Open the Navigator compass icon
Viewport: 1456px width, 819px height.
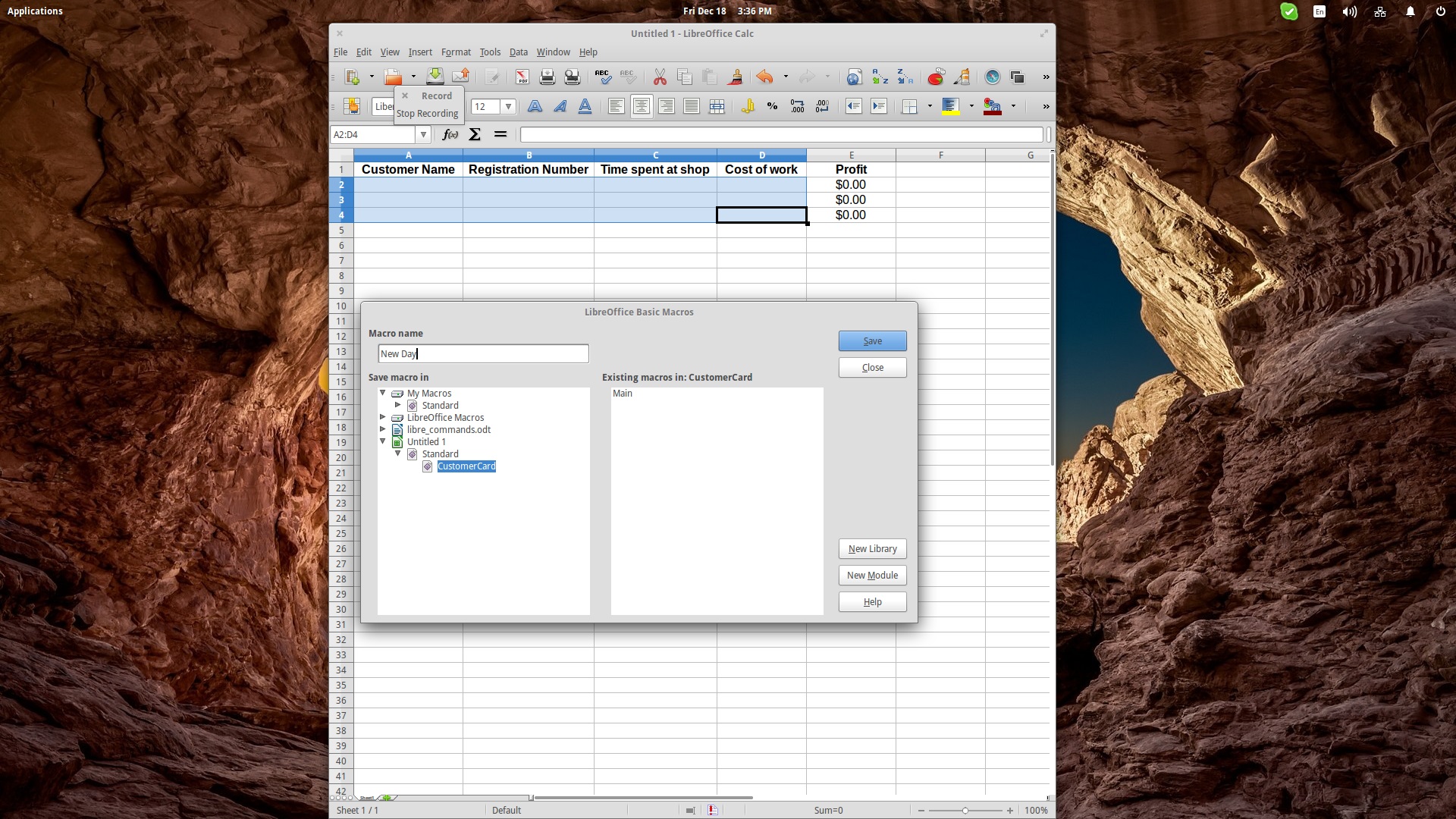[x=993, y=77]
